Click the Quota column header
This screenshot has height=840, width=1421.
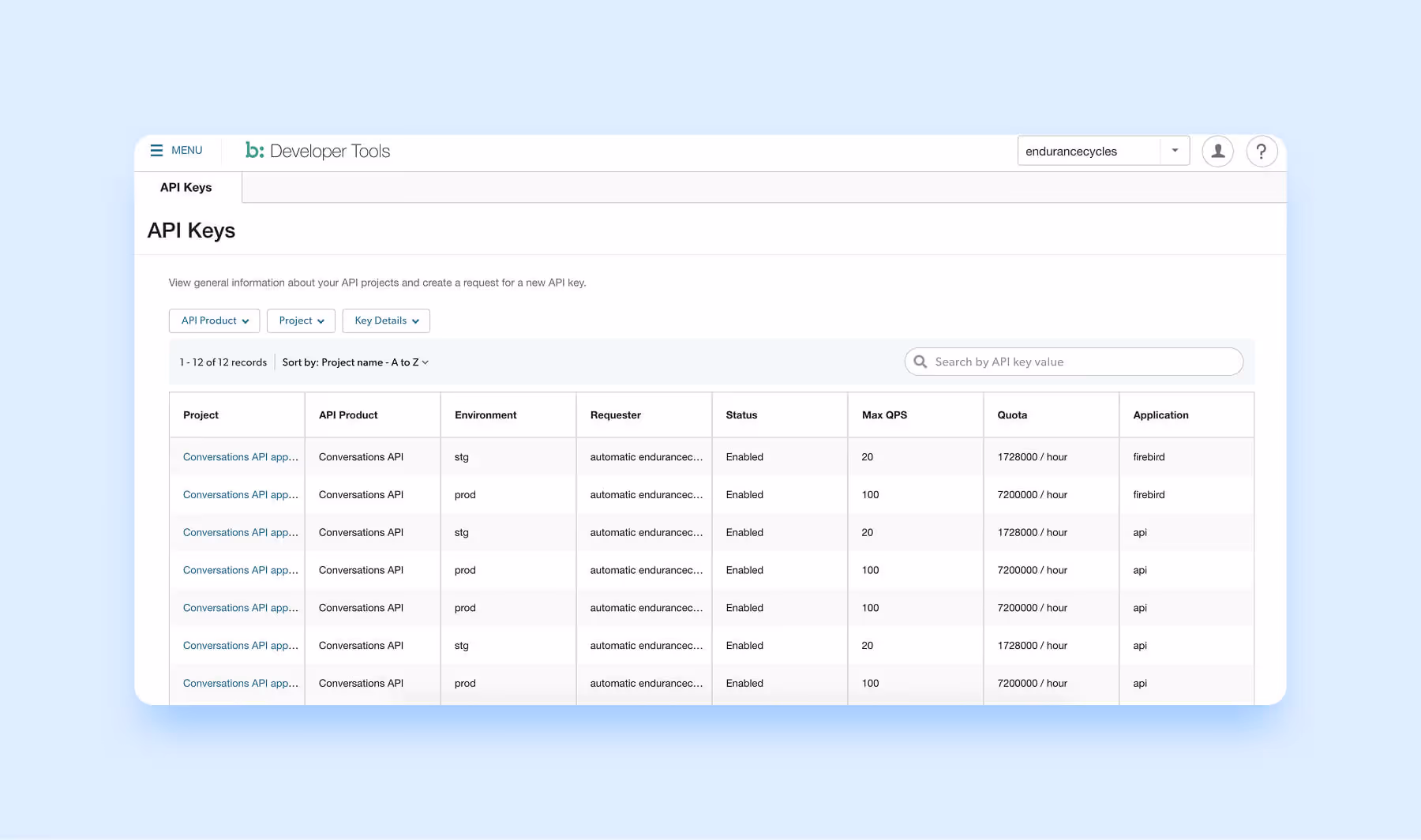[x=1011, y=414]
